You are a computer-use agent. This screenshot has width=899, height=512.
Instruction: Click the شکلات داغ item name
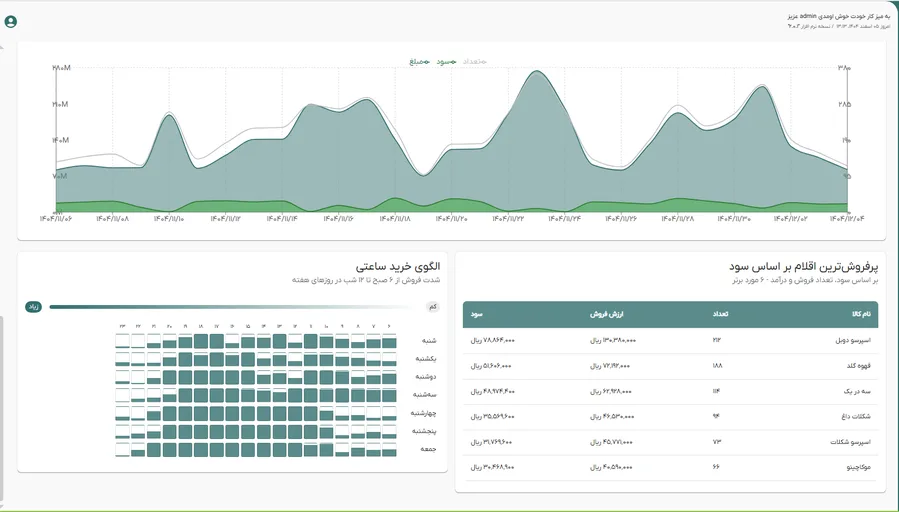coord(856,417)
